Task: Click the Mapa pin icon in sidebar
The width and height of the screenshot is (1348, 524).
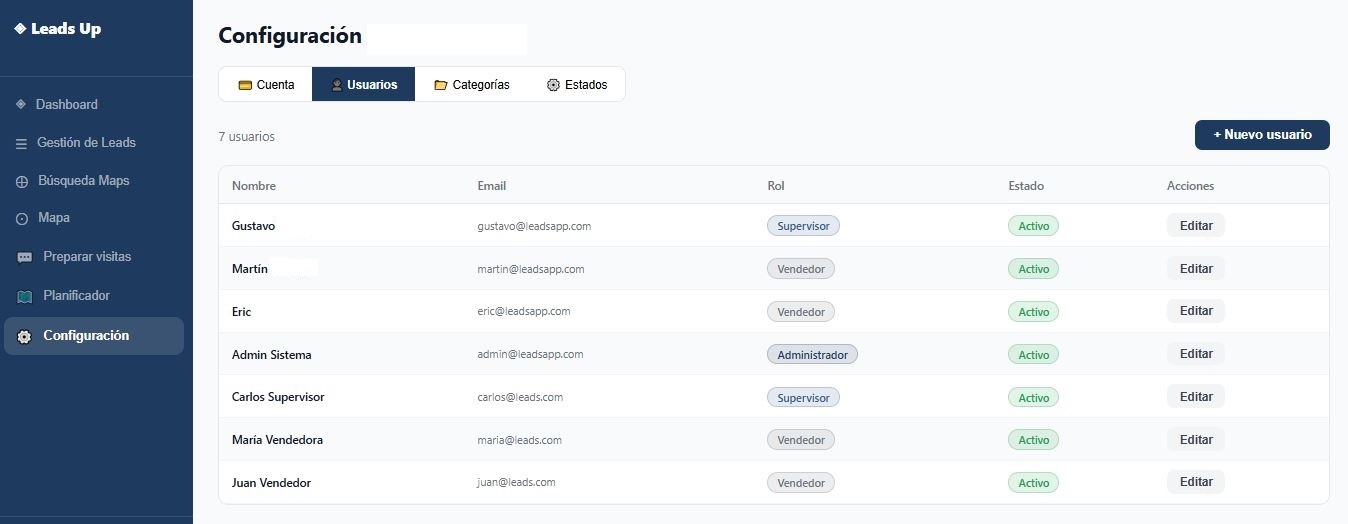Action: (x=21, y=219)
